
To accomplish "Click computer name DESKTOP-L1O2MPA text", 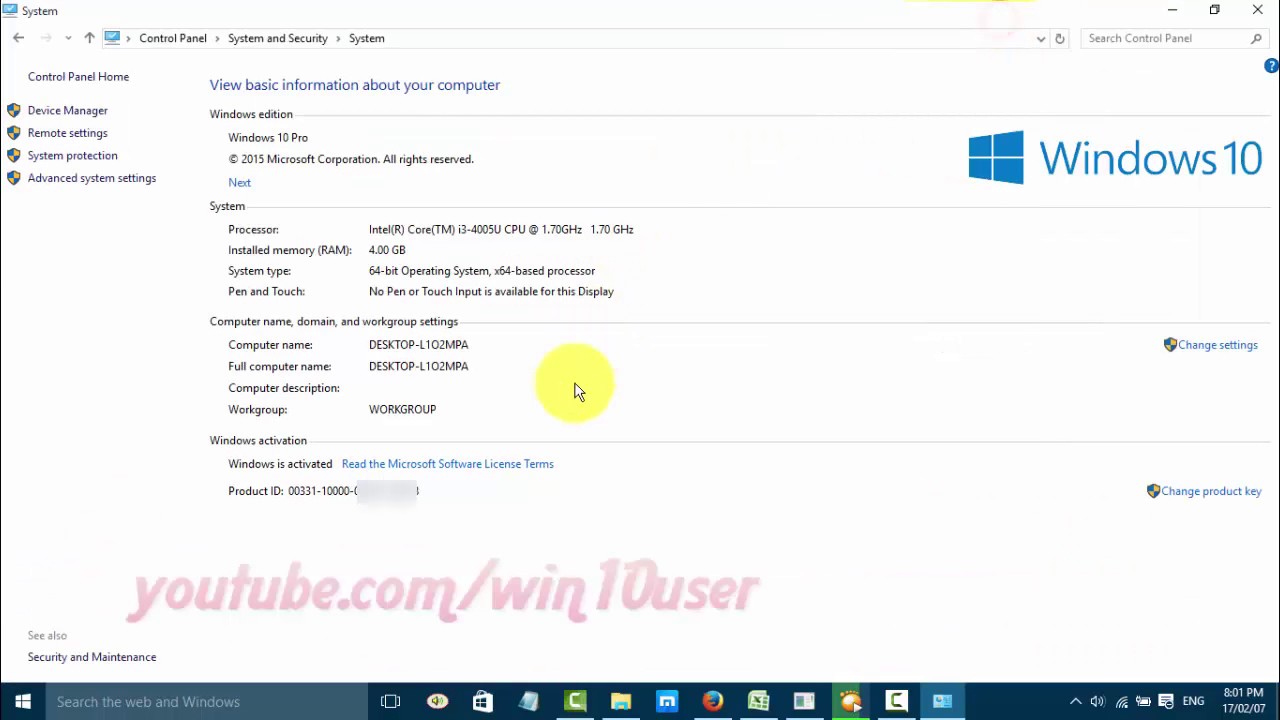I will (418, 345).
